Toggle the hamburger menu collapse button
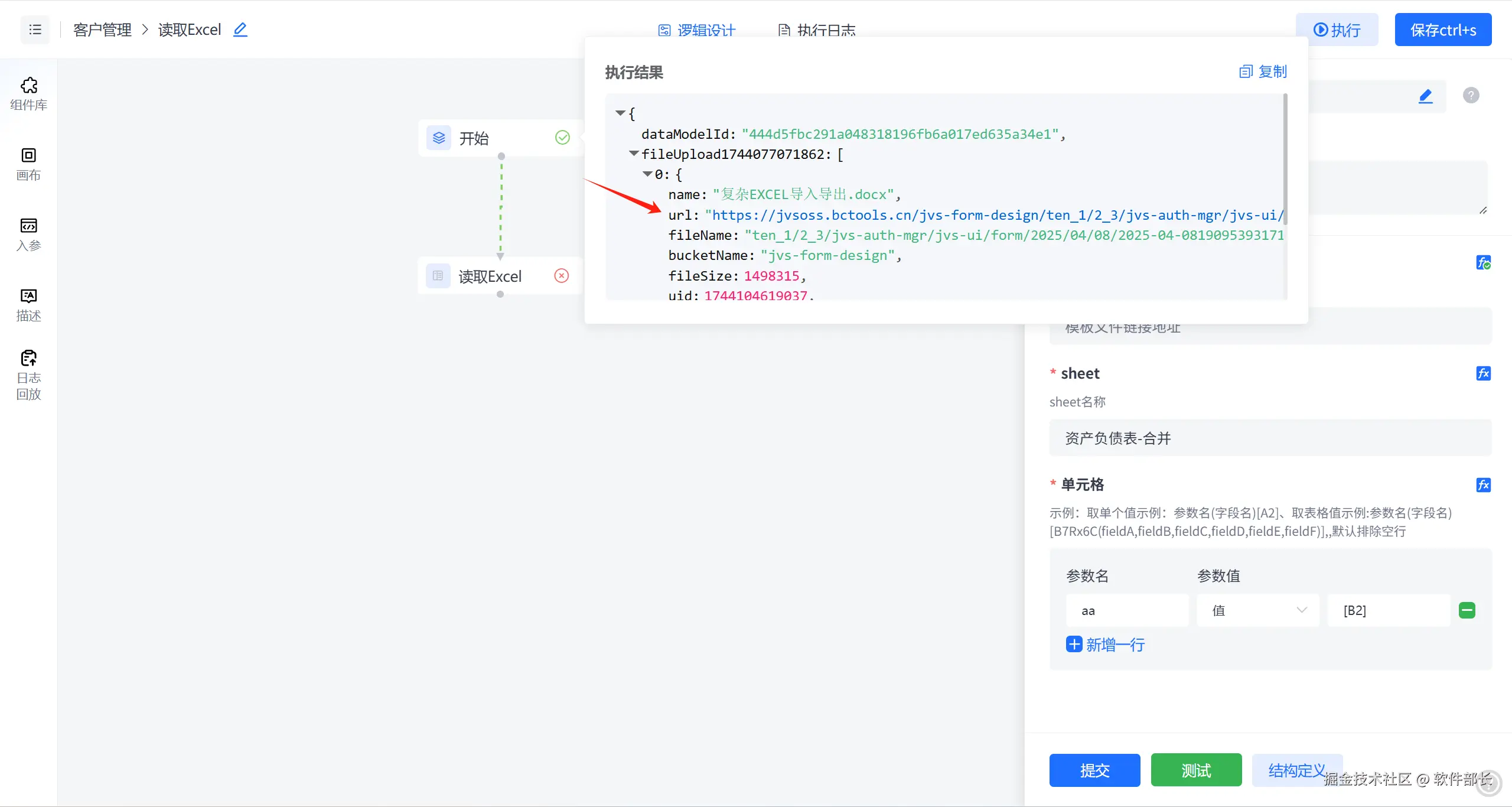The image size is (1512, 807). pyautogui.click(x=35, y=30)
